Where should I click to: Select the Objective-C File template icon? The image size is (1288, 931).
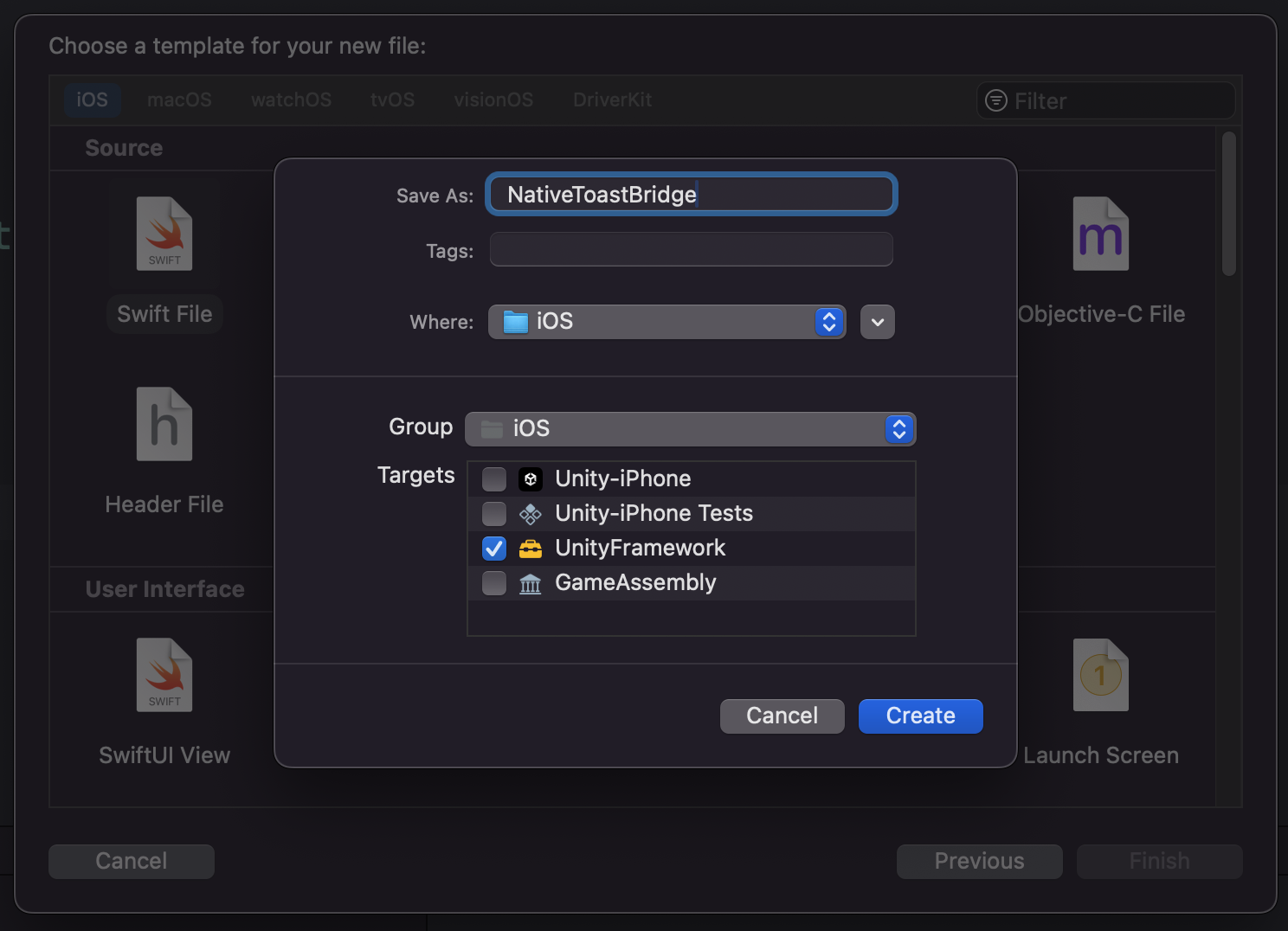(1101, 234)
